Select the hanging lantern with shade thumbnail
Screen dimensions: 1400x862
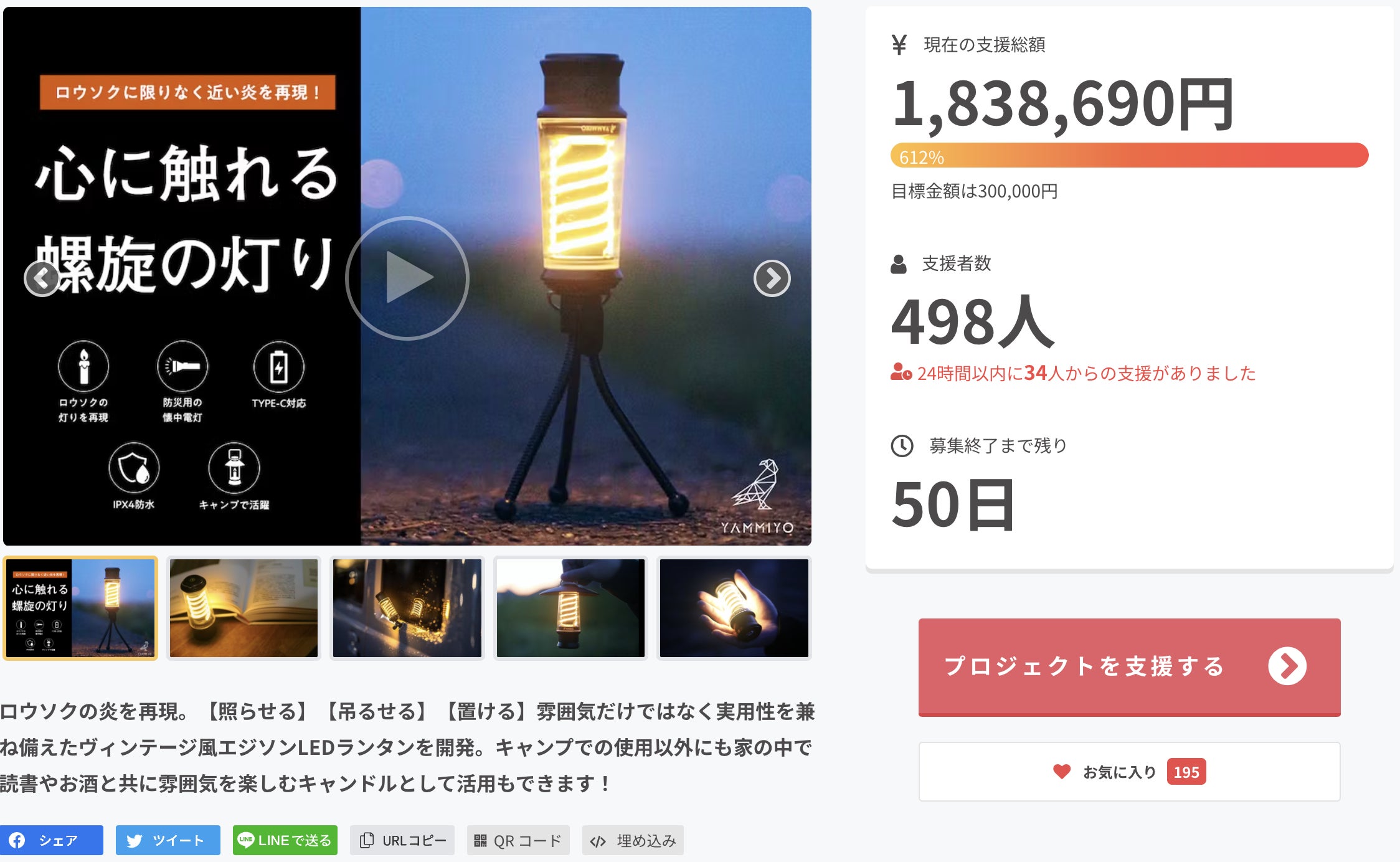(x=570, y=608)
